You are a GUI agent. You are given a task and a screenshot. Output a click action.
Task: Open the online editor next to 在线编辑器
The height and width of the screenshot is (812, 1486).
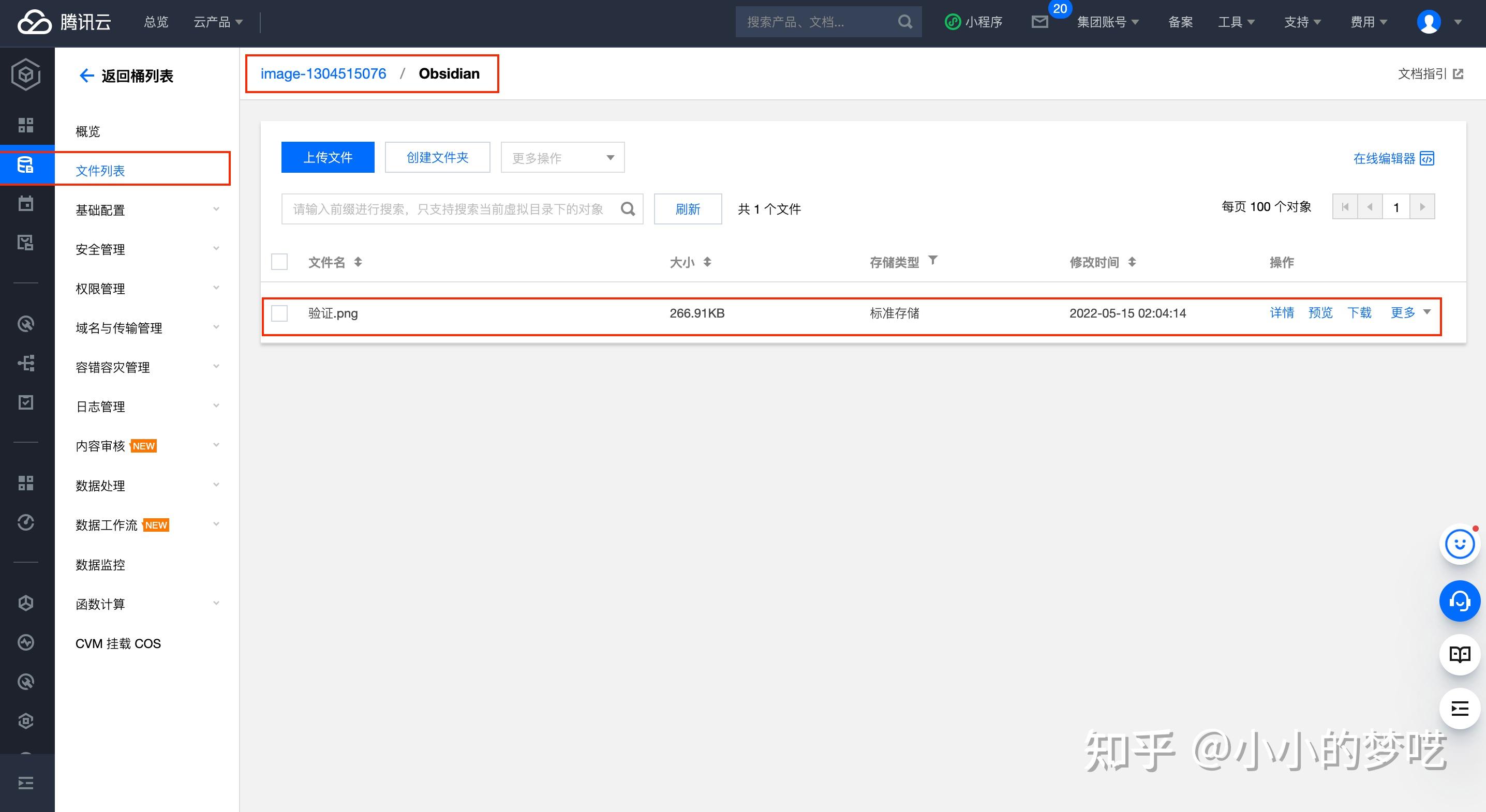[1428, 159]
